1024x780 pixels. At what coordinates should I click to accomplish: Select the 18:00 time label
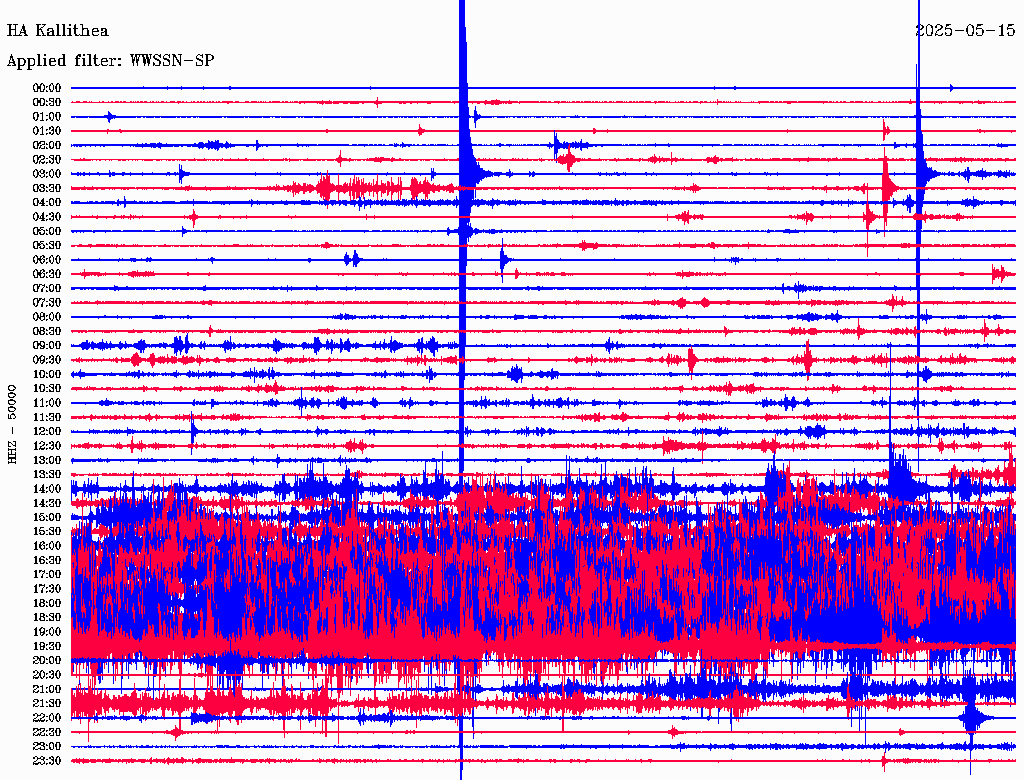(x=47, y=604)
